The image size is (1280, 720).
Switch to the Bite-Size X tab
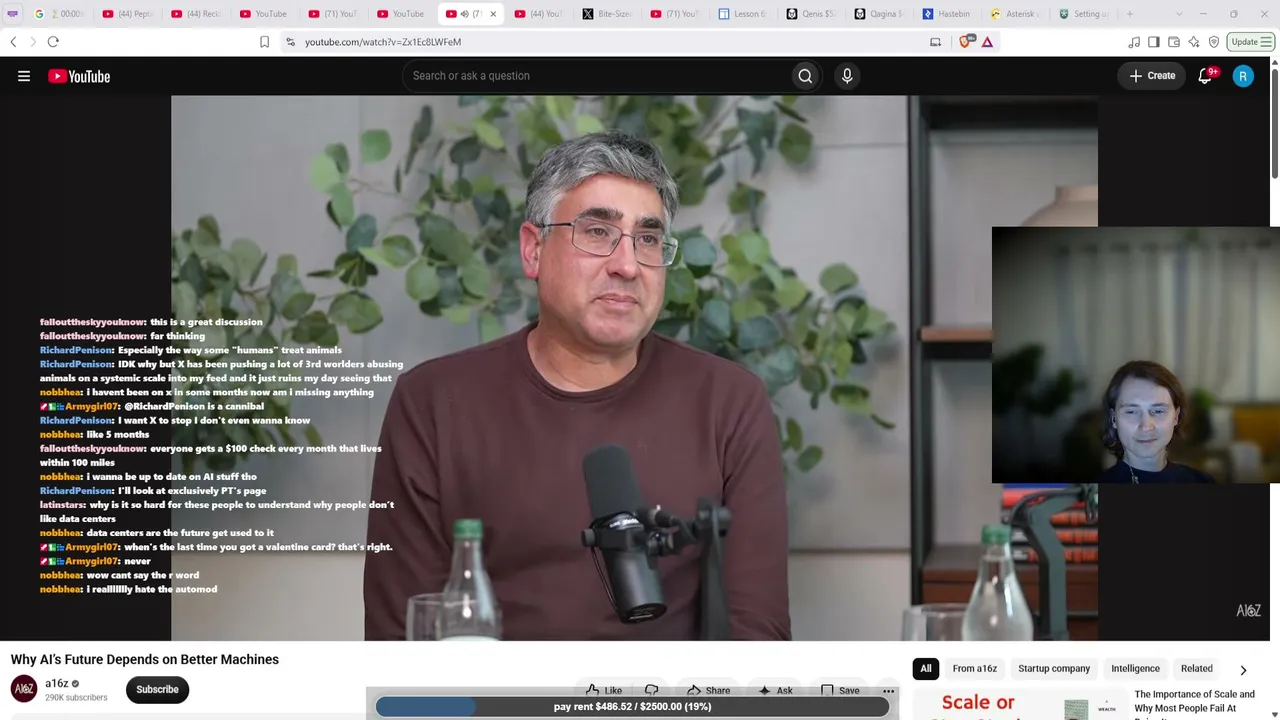tap(610, 14)
